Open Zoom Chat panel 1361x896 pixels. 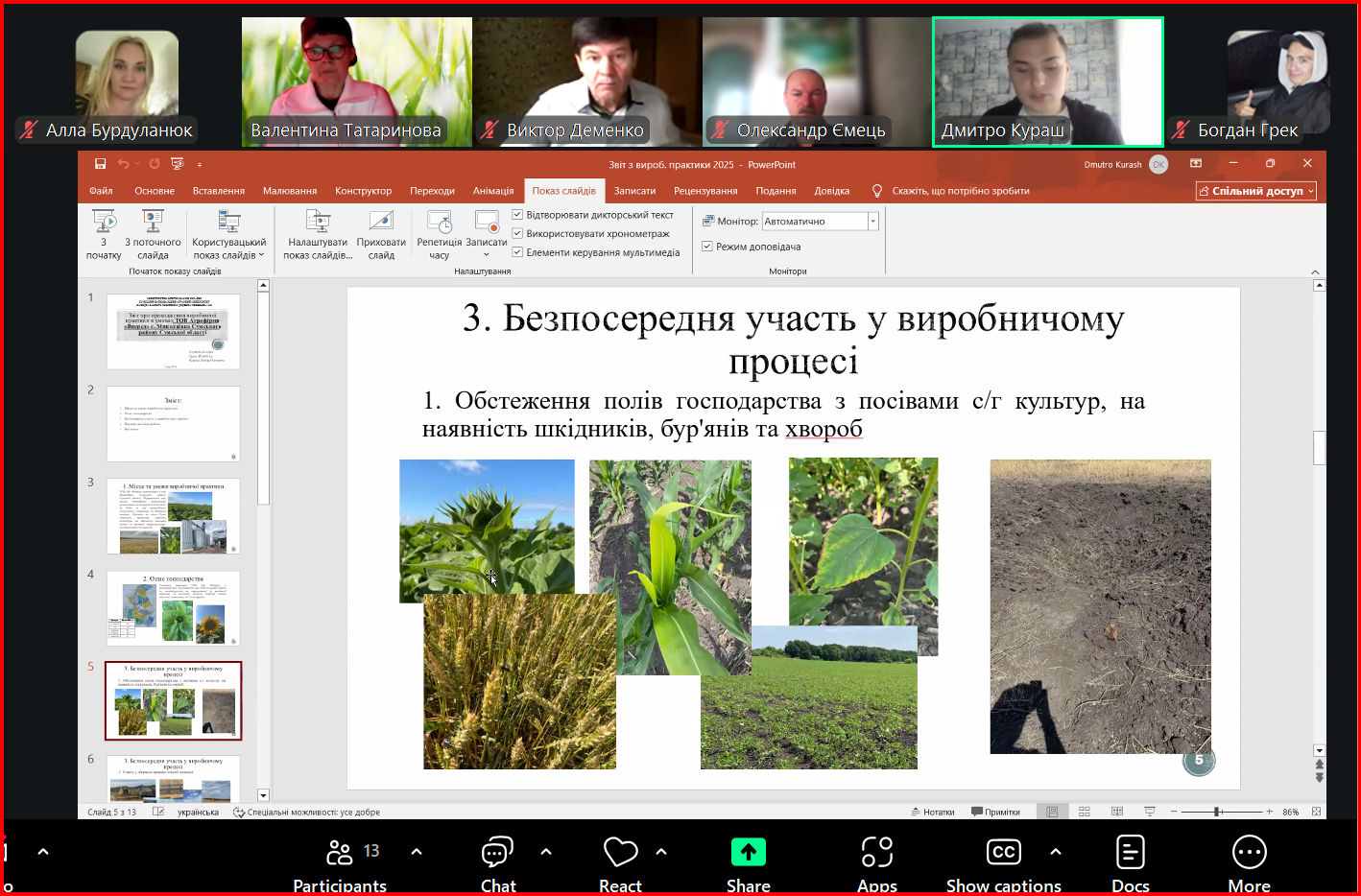pyautogui.click(x=497, y=853)
